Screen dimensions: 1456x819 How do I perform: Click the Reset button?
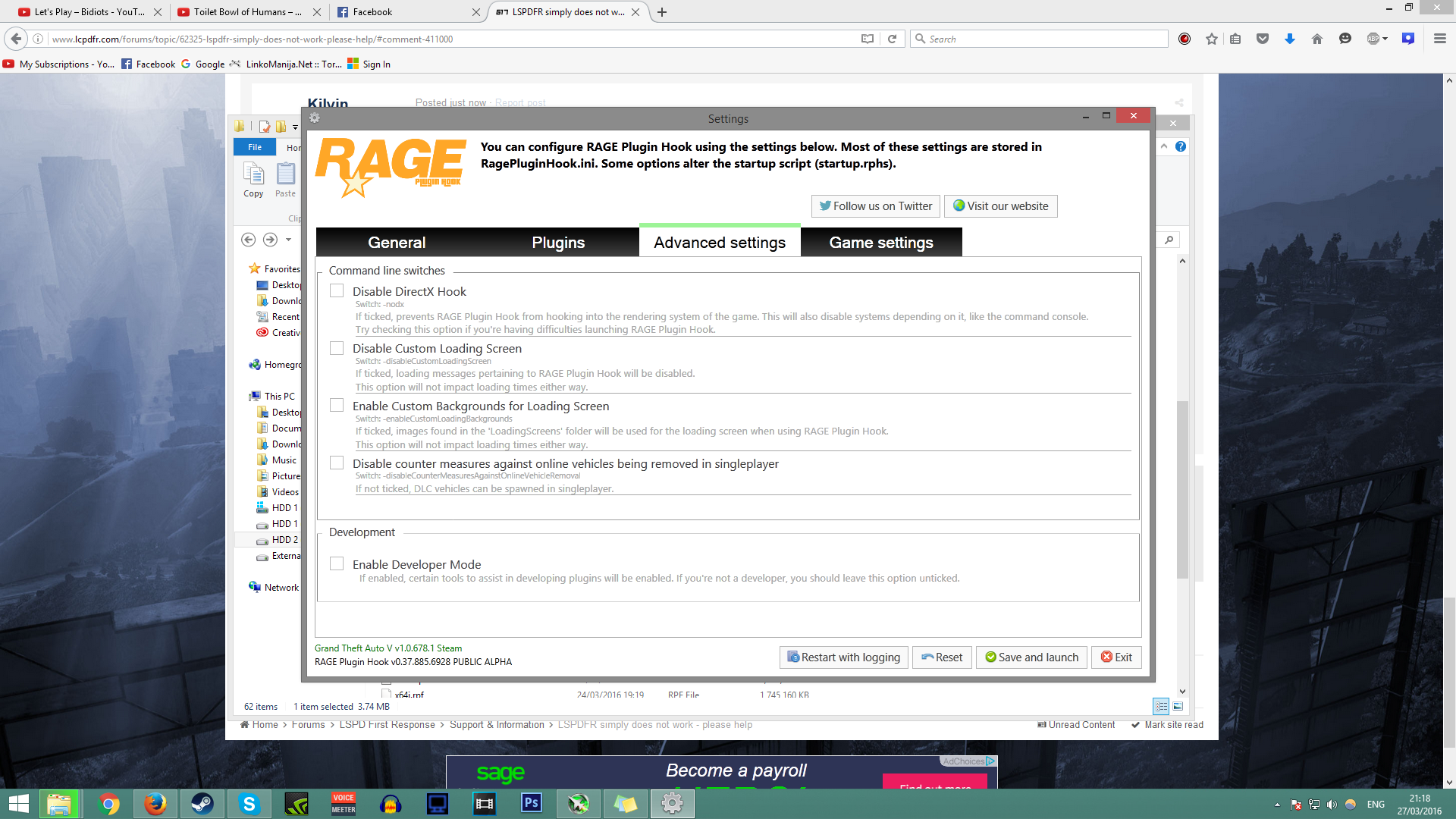coord(941,657)
